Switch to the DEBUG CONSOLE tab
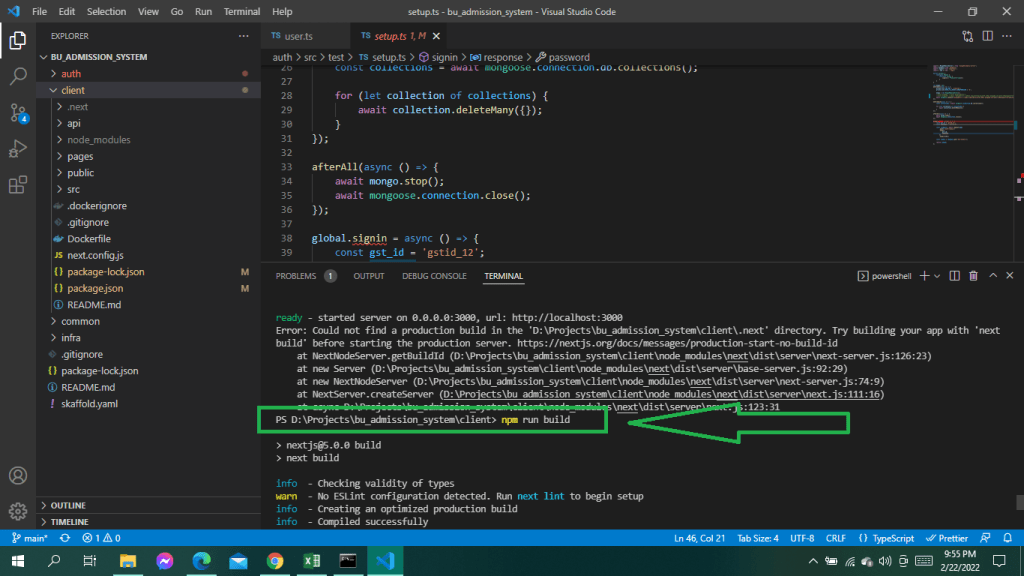This screenshot has height=576, width=1024. [434, 276]
